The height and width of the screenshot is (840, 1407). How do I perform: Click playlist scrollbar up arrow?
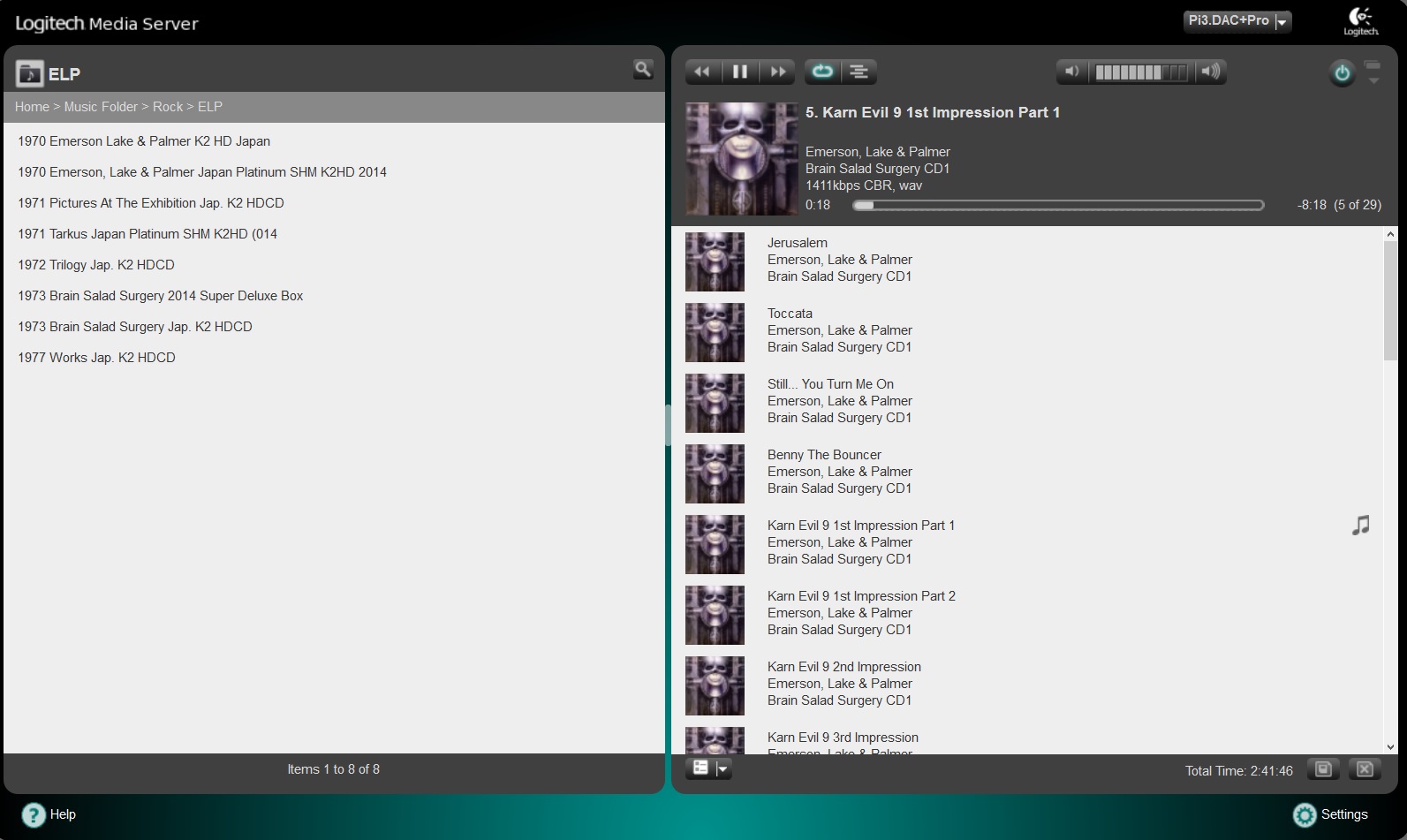tap(1390, 234)
